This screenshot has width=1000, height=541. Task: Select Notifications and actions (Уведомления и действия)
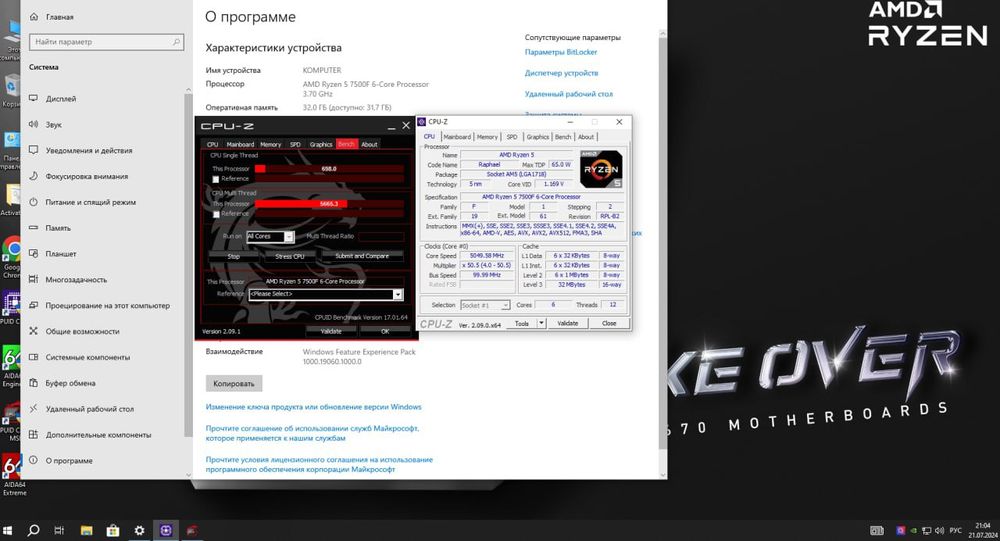89,151
